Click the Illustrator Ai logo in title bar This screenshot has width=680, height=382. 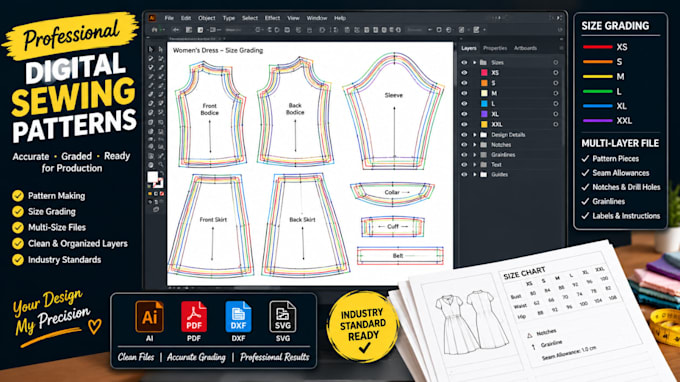coord(152,18)
